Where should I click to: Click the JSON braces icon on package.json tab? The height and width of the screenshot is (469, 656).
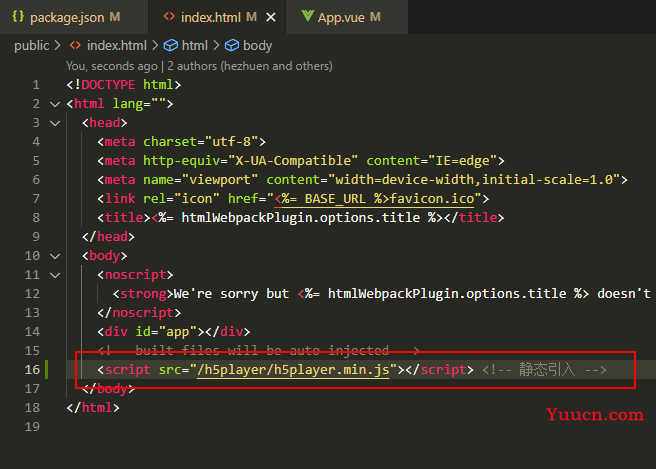click(18, 17)
